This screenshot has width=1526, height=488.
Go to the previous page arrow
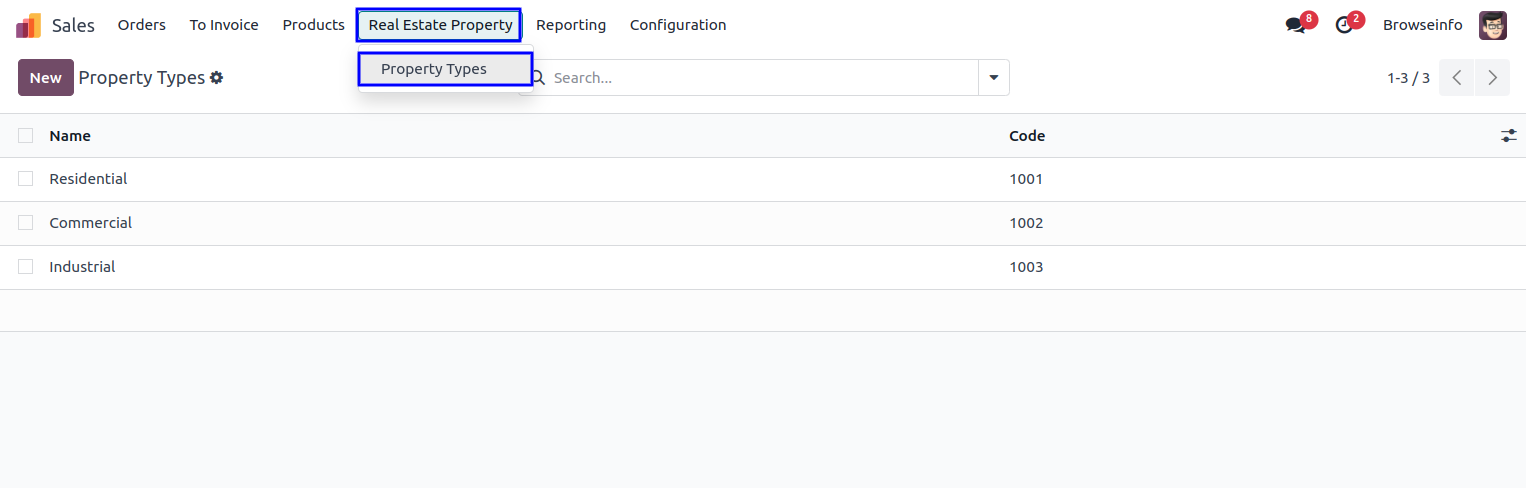[x=1457, y=78]
